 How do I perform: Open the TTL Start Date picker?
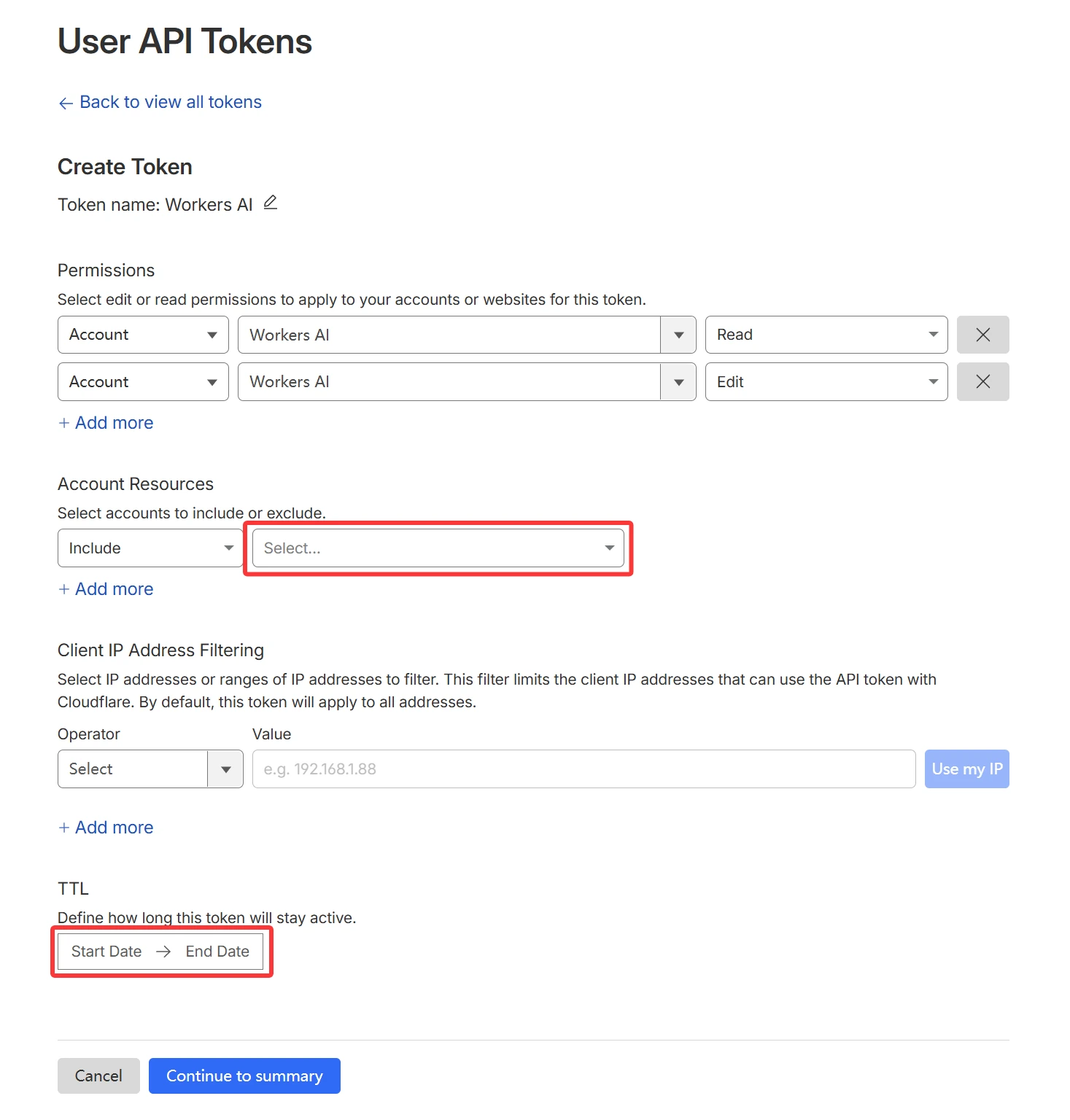coord(106,952)
